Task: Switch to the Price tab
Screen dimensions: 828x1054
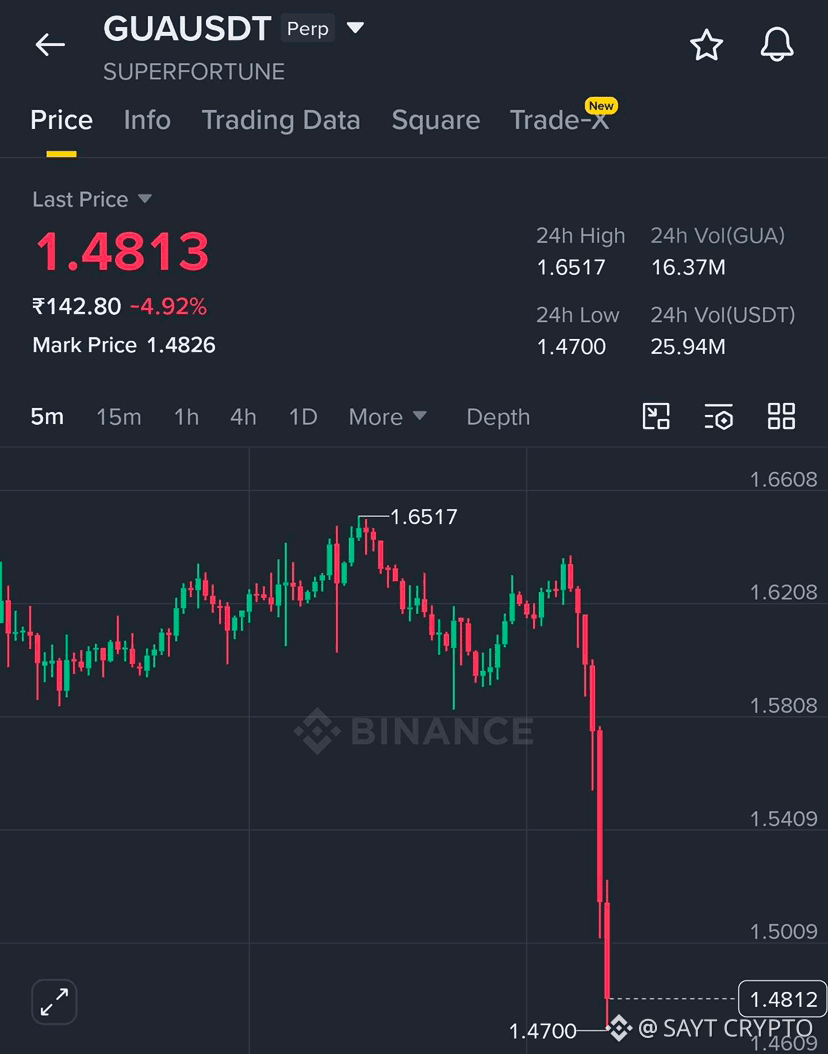Action: [61, 120]
